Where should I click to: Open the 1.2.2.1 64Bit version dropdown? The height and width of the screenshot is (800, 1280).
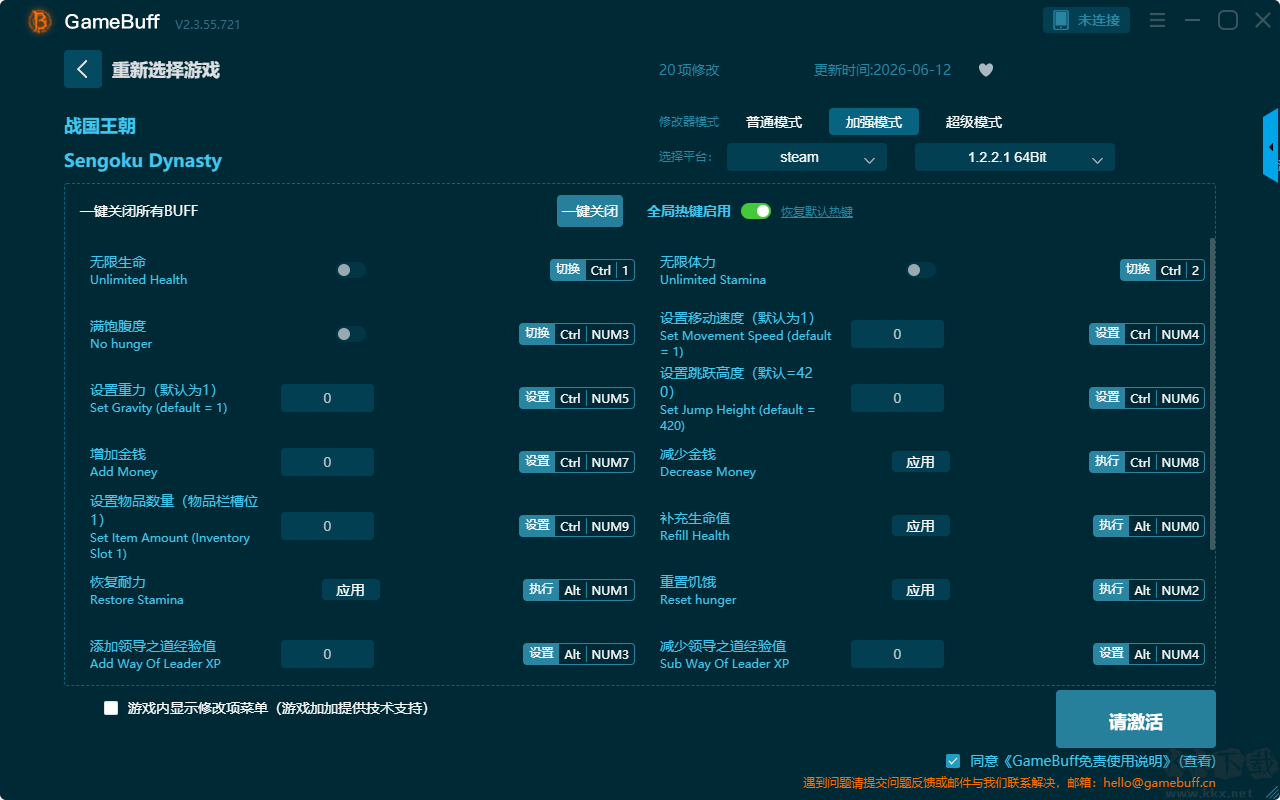point(1015,157)
